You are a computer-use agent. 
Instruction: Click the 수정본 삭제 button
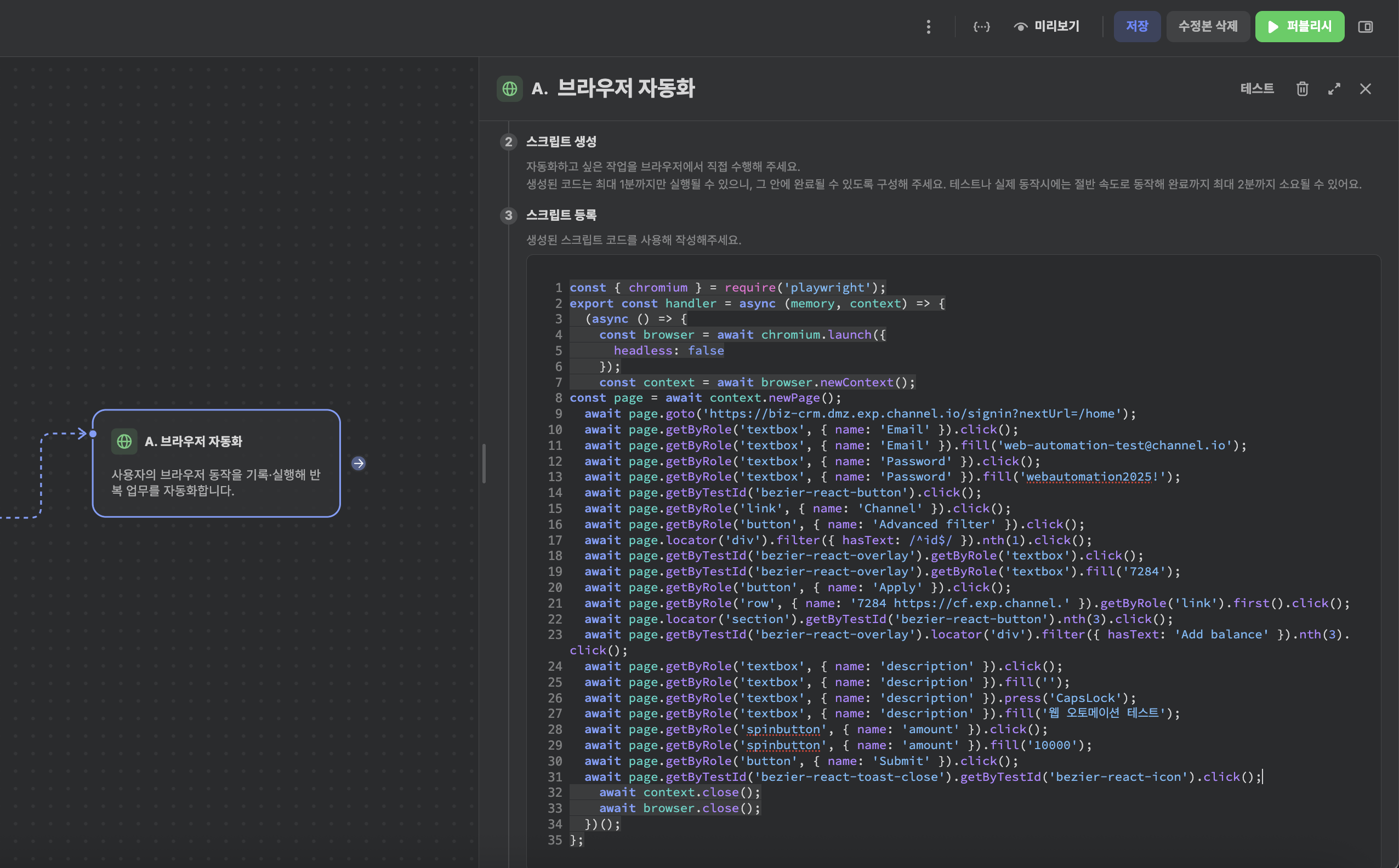coord(1207,27)
